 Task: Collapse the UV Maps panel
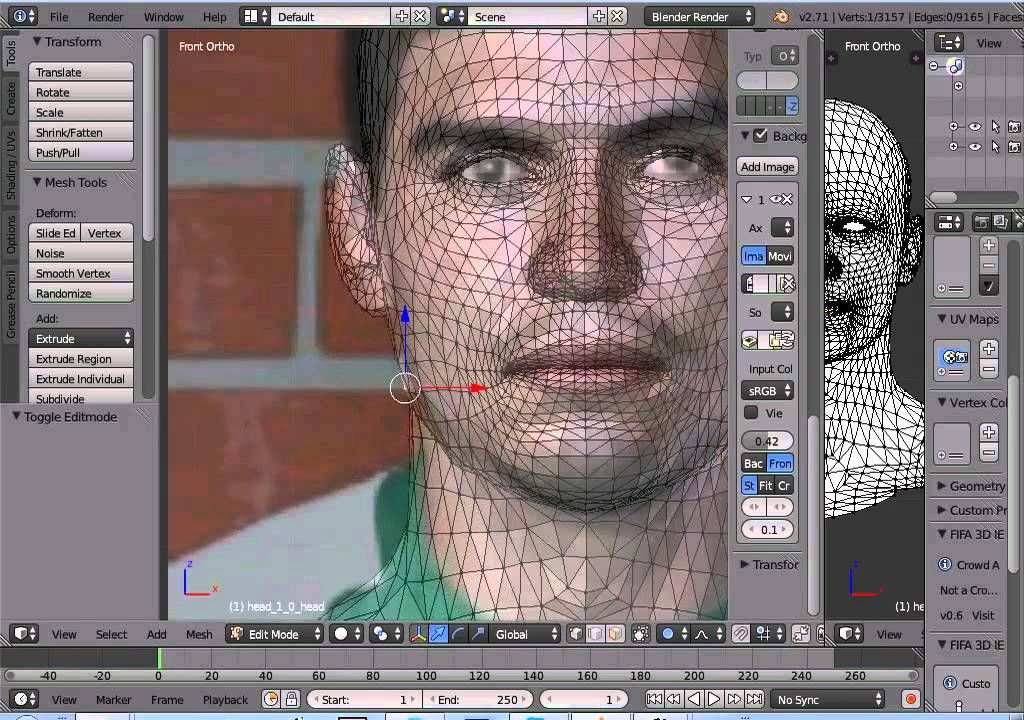coord(942,319)
